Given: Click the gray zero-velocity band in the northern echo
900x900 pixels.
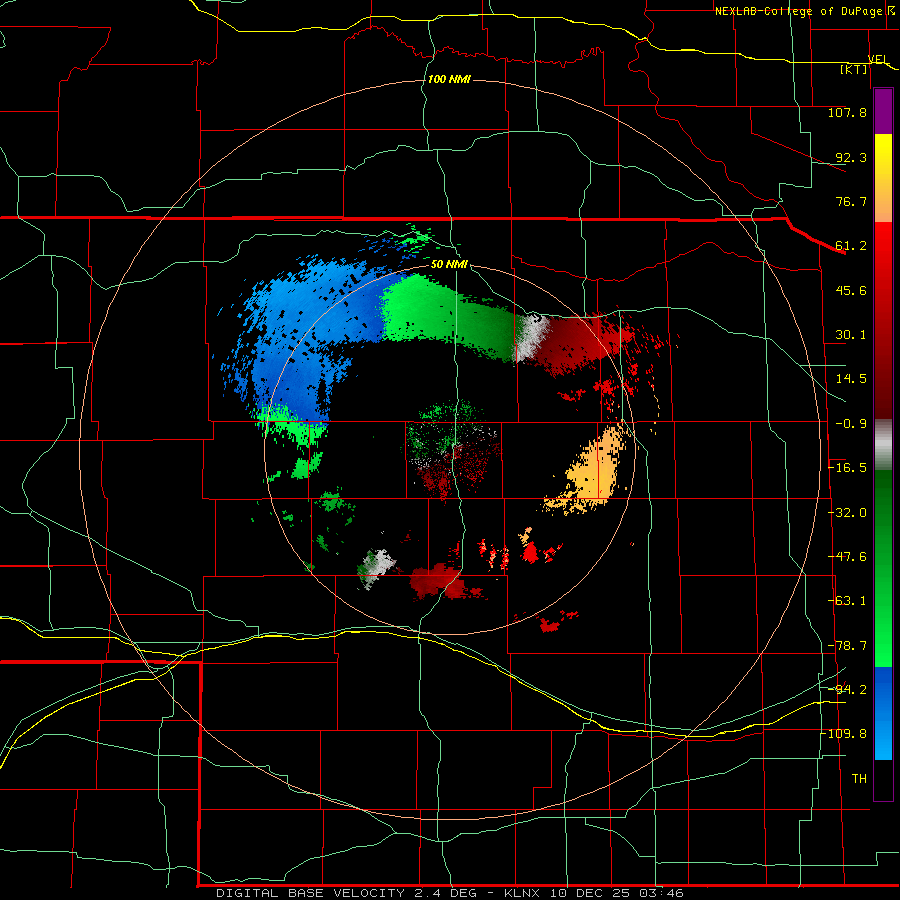Looking at the screenshot, I should click(x=531, y=338).
